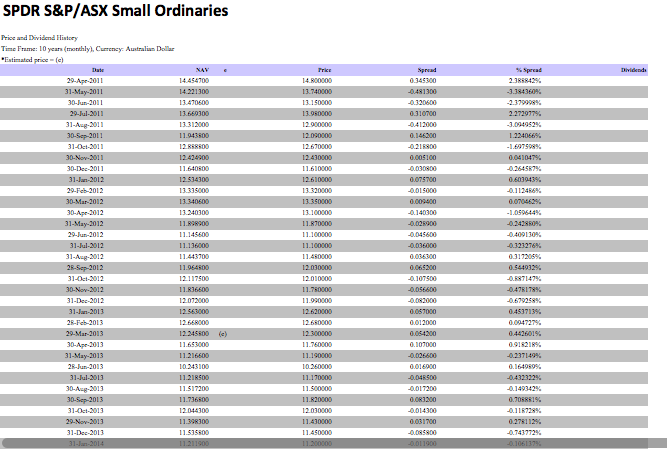Select the 30-Mar-2012 date cell
The image size is (667, 449).
click(84, 202)
